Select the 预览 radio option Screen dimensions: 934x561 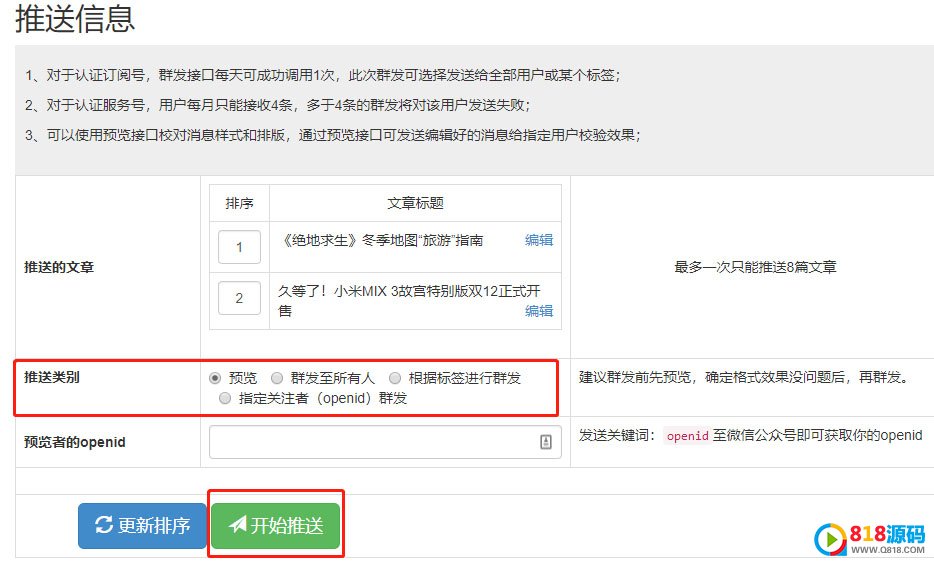coord(215,378)
